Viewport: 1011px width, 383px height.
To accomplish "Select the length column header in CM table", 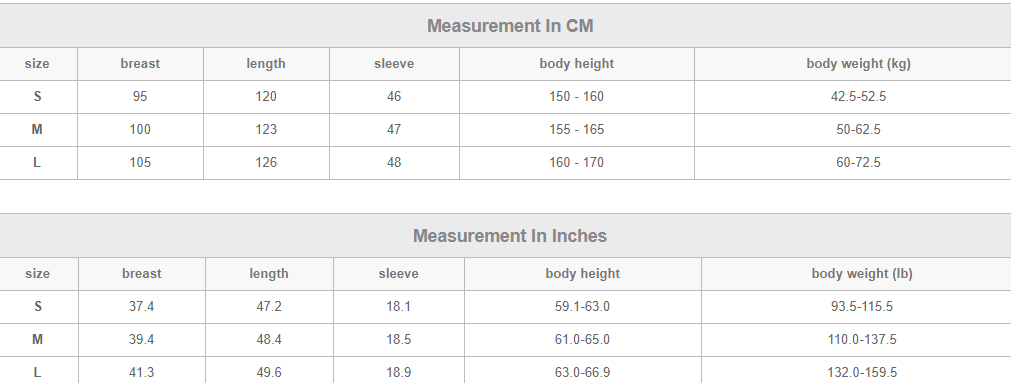I will (x=266, y=64).
